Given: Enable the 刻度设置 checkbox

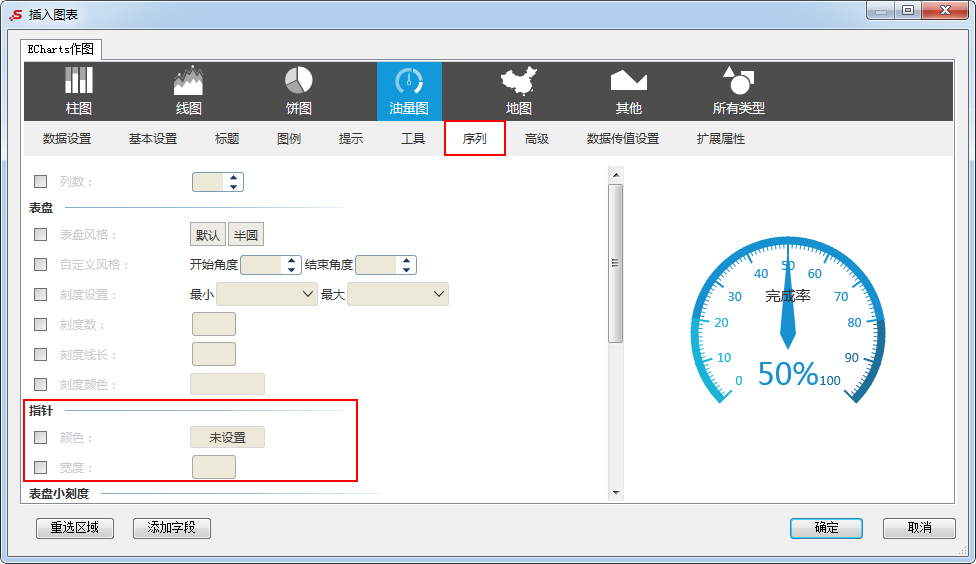Looking at the screenshot, I should coord(40,294).
